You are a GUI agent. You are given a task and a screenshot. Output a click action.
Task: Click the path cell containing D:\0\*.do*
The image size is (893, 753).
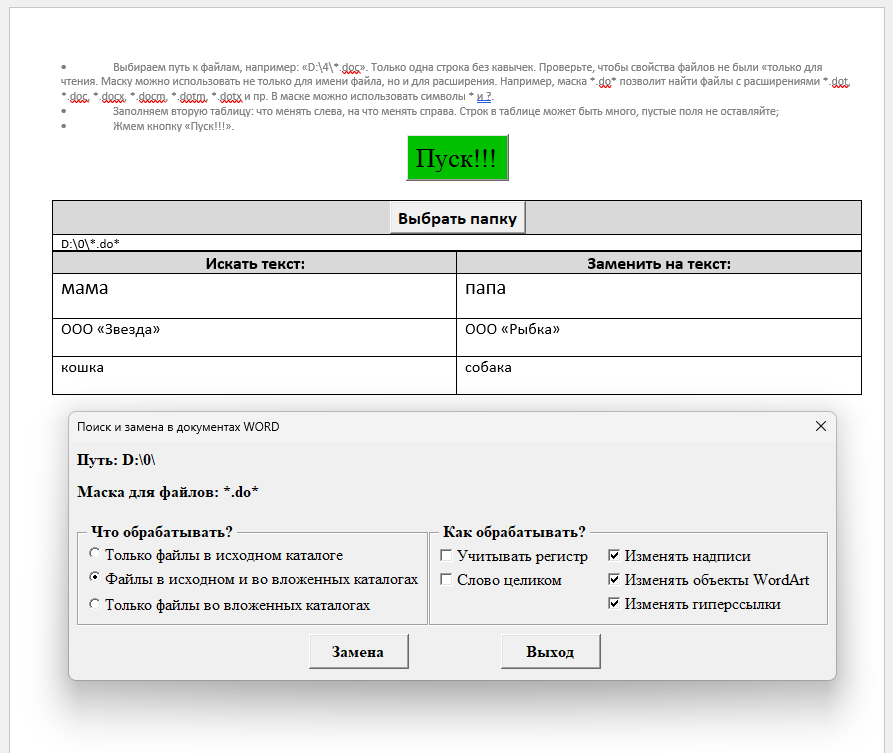456,243
